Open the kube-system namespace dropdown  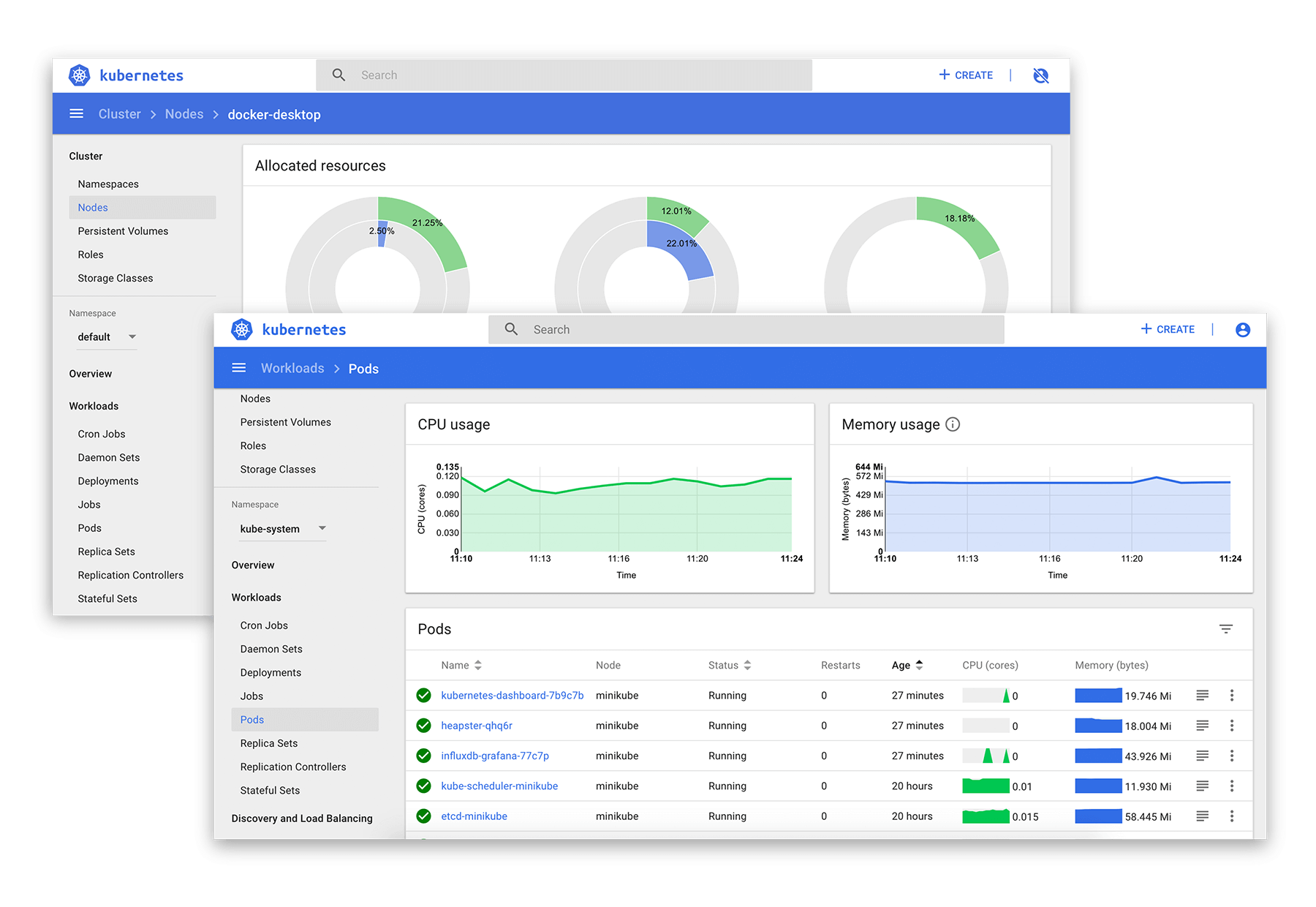[x=283, y=529]
